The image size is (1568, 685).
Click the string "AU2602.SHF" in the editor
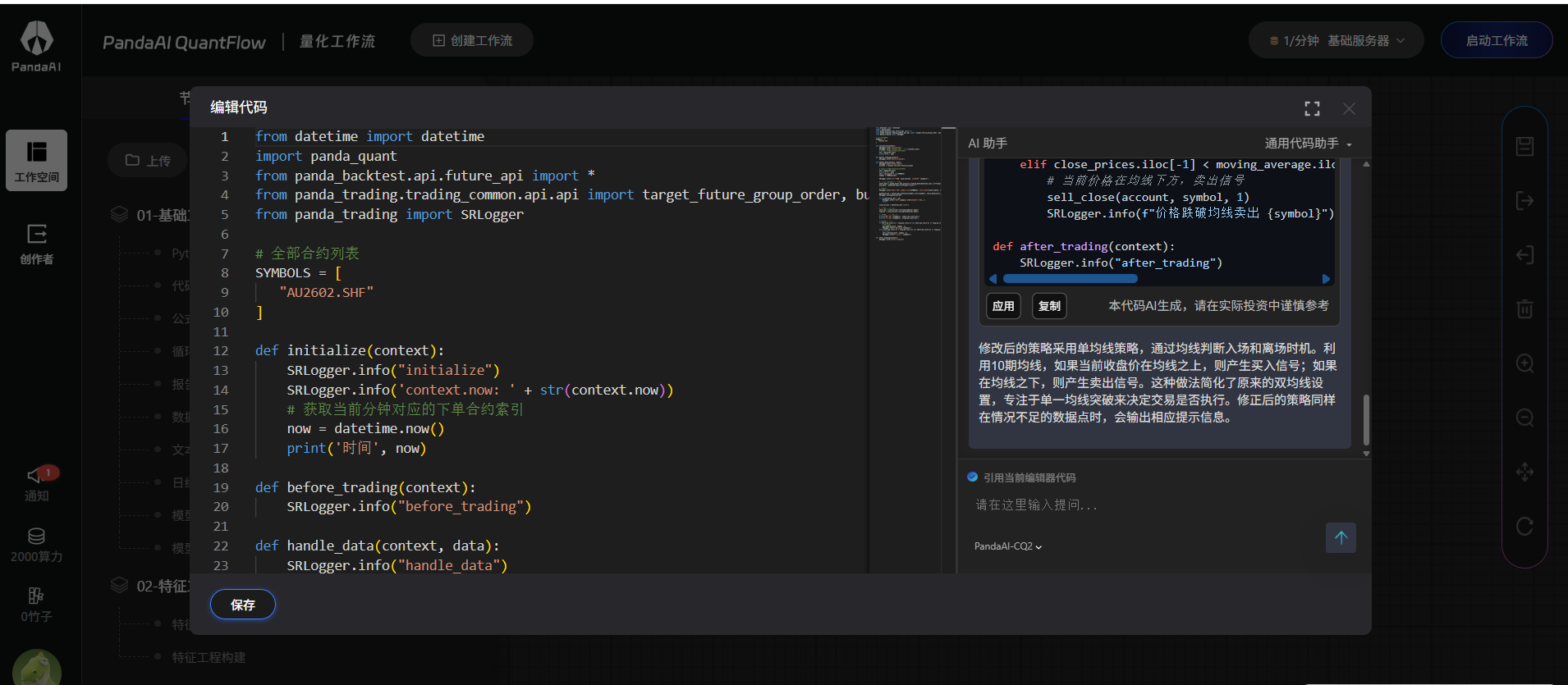coord(326,292)
